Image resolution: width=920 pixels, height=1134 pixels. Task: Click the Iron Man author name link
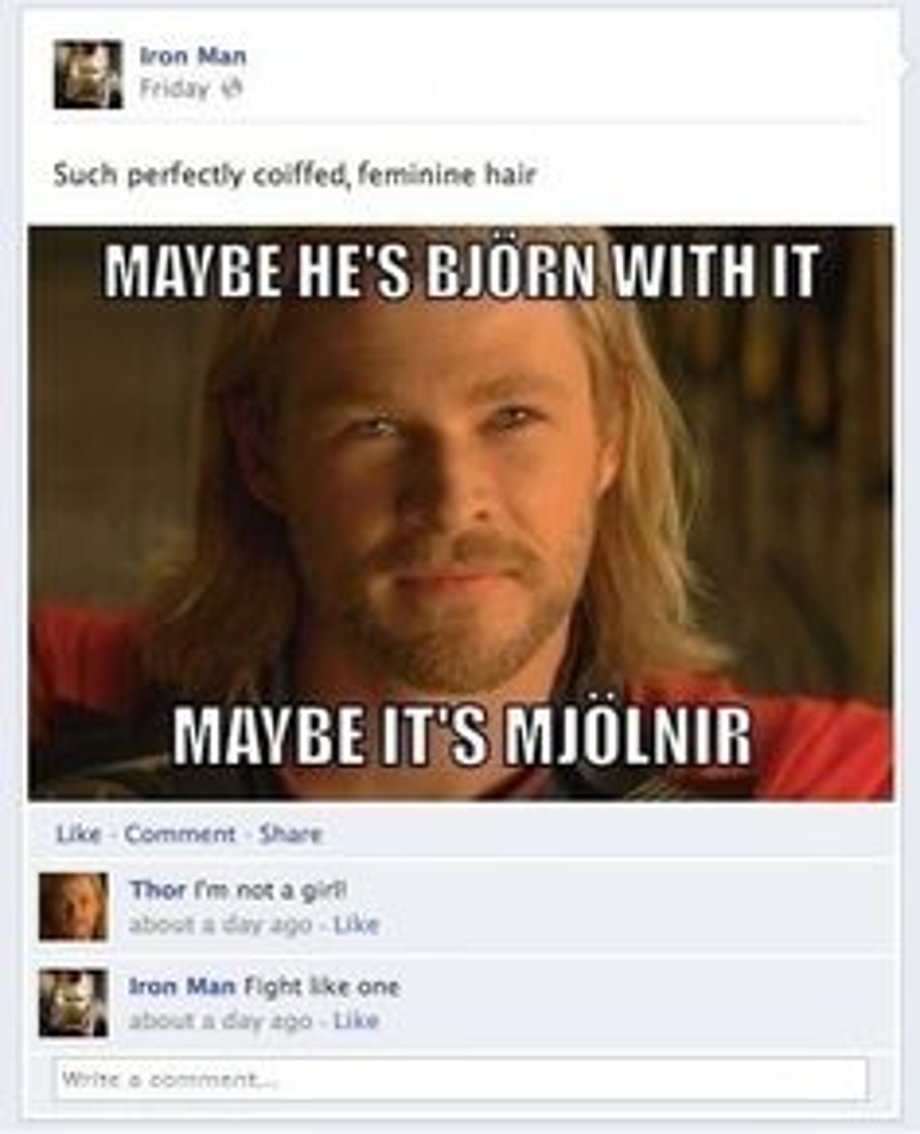coord(192,56)
